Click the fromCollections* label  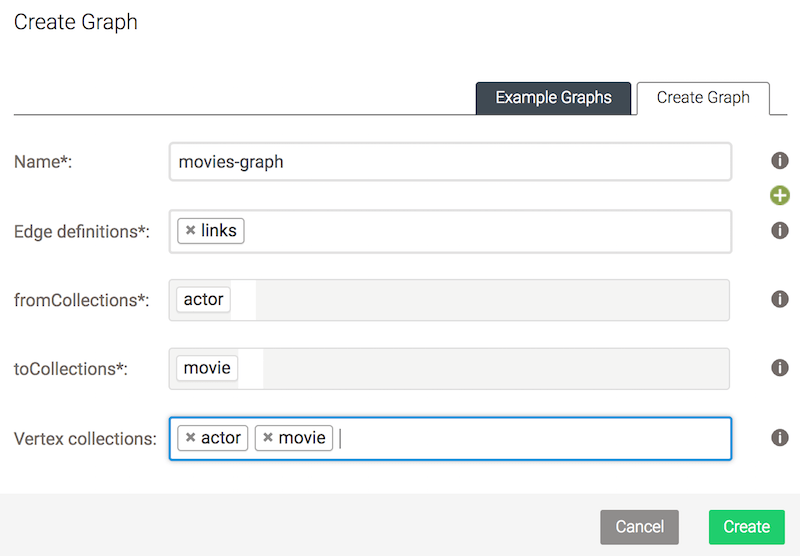pyautogui.click(x=82, y=300)
